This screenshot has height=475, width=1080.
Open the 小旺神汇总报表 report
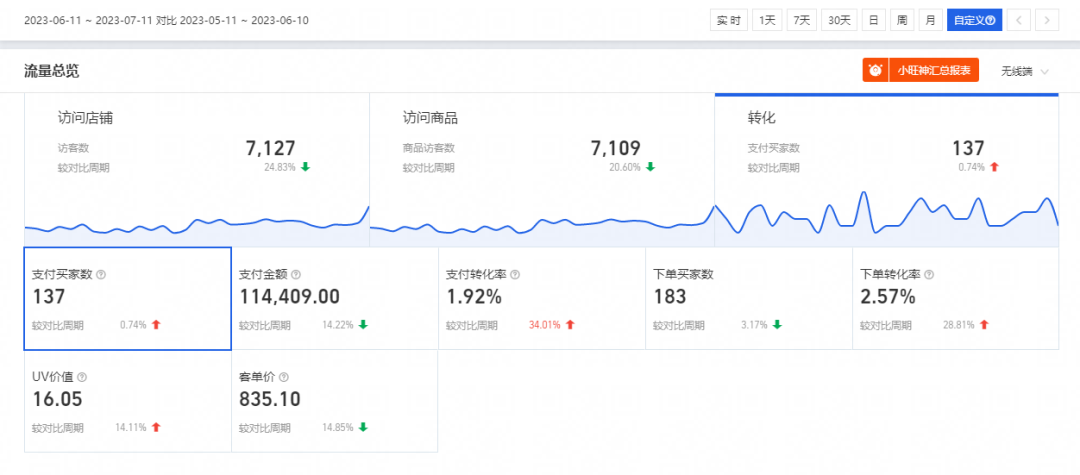[933, 70]
